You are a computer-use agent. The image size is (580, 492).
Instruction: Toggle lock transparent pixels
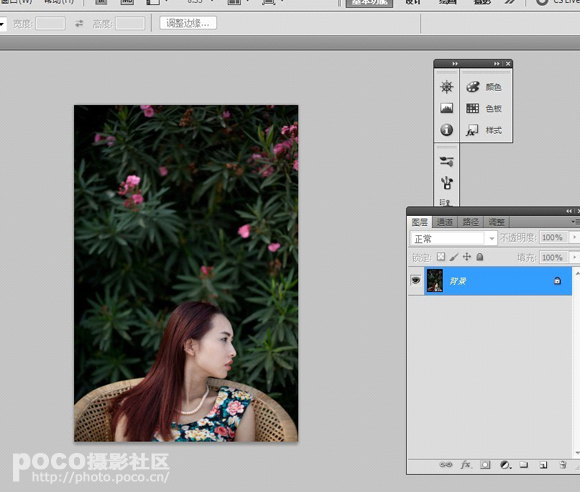pyautogui.click(x=441, y=257)
